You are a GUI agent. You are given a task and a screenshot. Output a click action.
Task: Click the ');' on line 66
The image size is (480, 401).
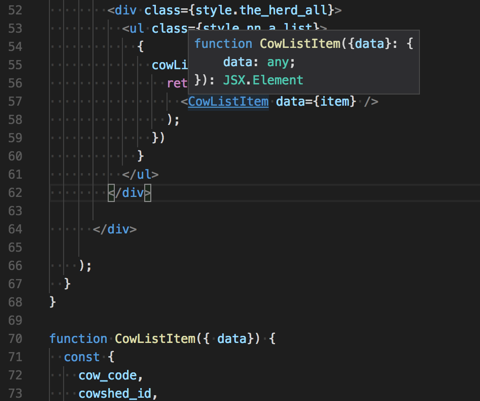85,266
